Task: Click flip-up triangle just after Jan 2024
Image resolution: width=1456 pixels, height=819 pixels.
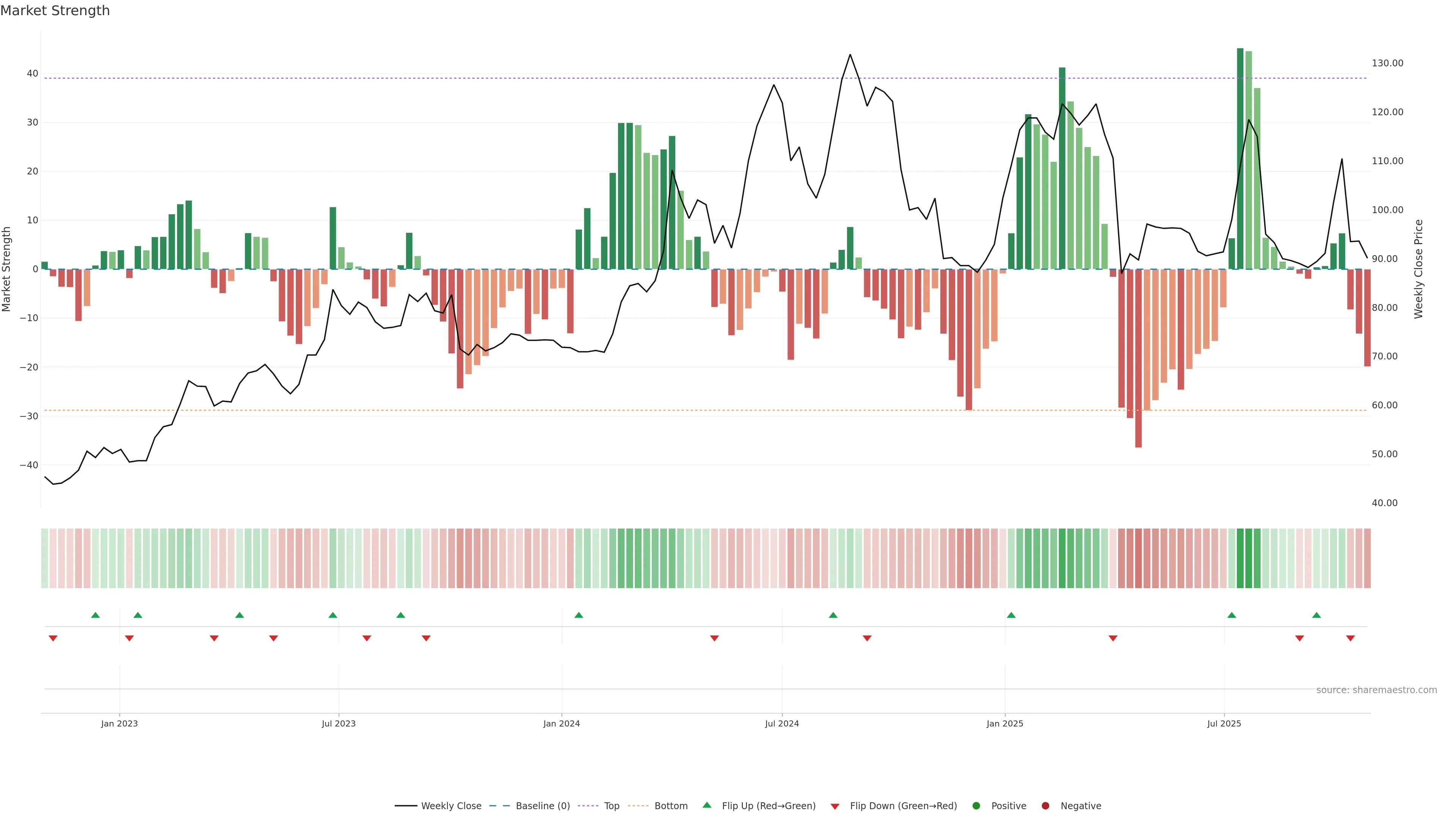Action: pyautogui.click(x=579, y=615)
